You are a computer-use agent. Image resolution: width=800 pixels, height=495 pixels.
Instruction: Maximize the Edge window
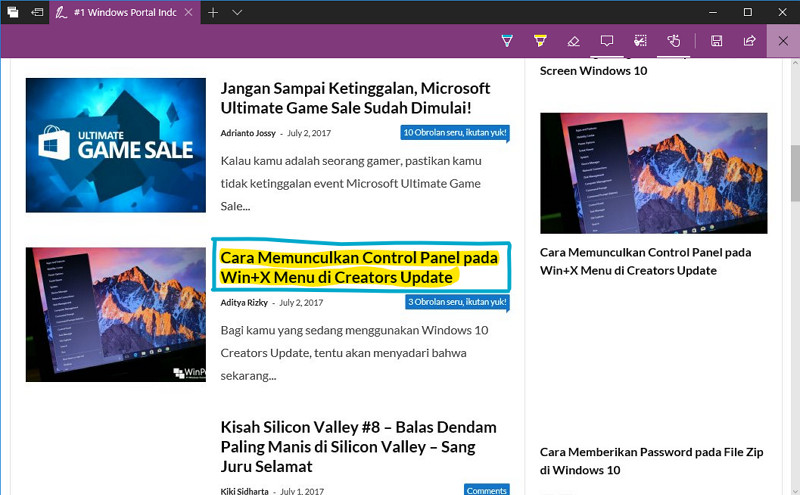click(747, 12)
